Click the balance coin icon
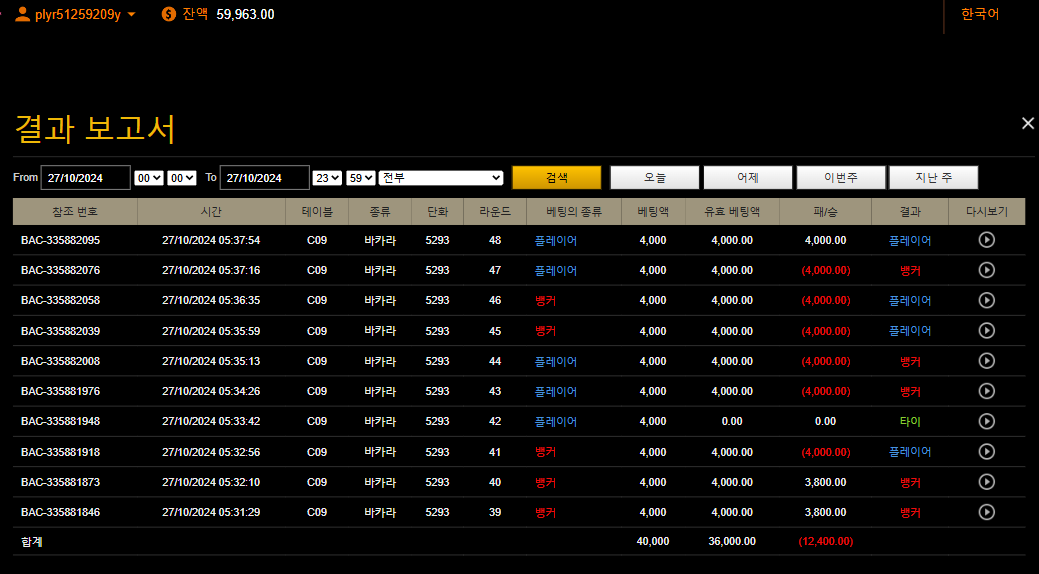Viewport: 1039px width, 574px height. [x=169, y=14]
